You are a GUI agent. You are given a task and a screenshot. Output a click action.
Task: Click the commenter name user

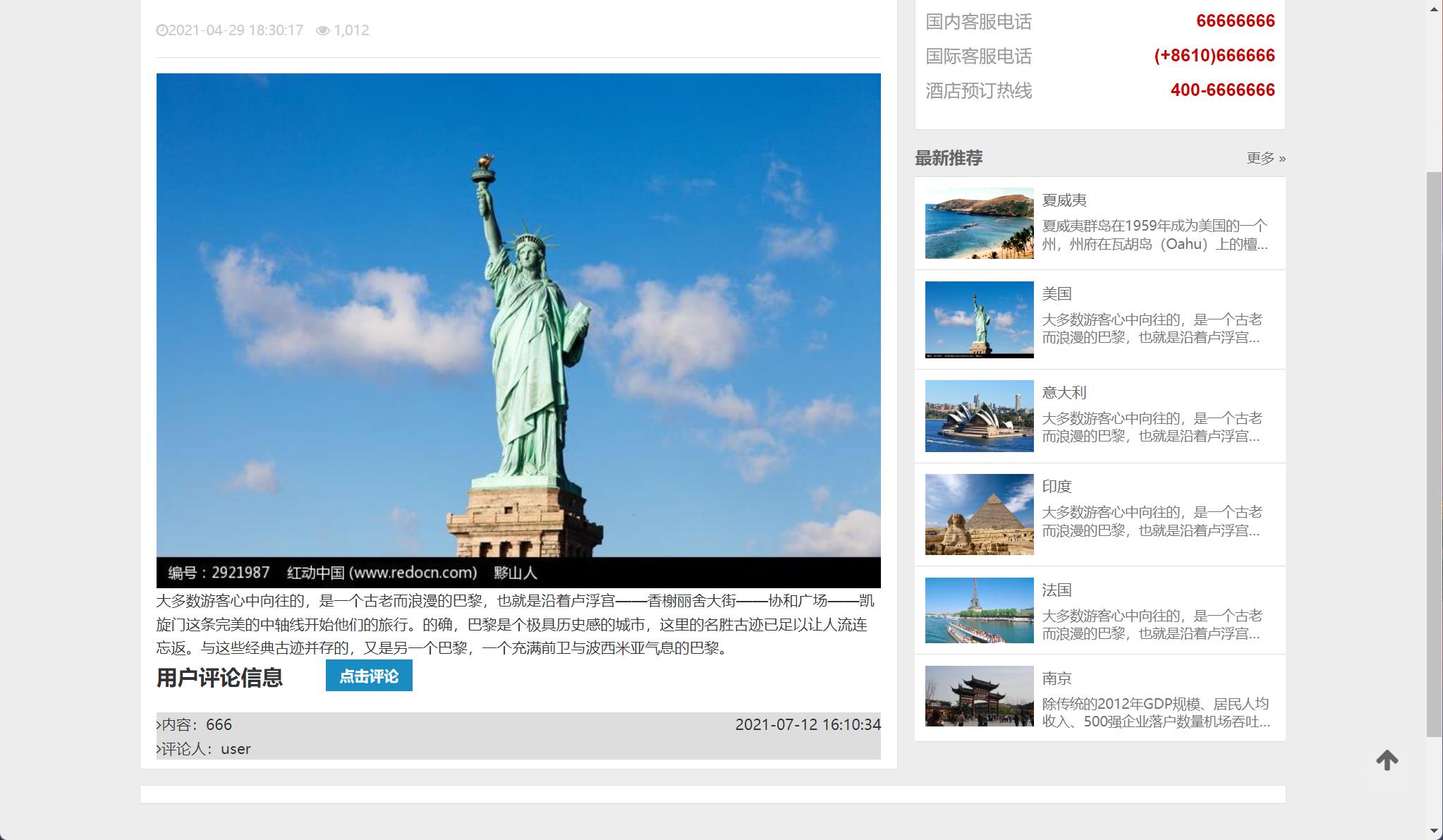point(236,749)
